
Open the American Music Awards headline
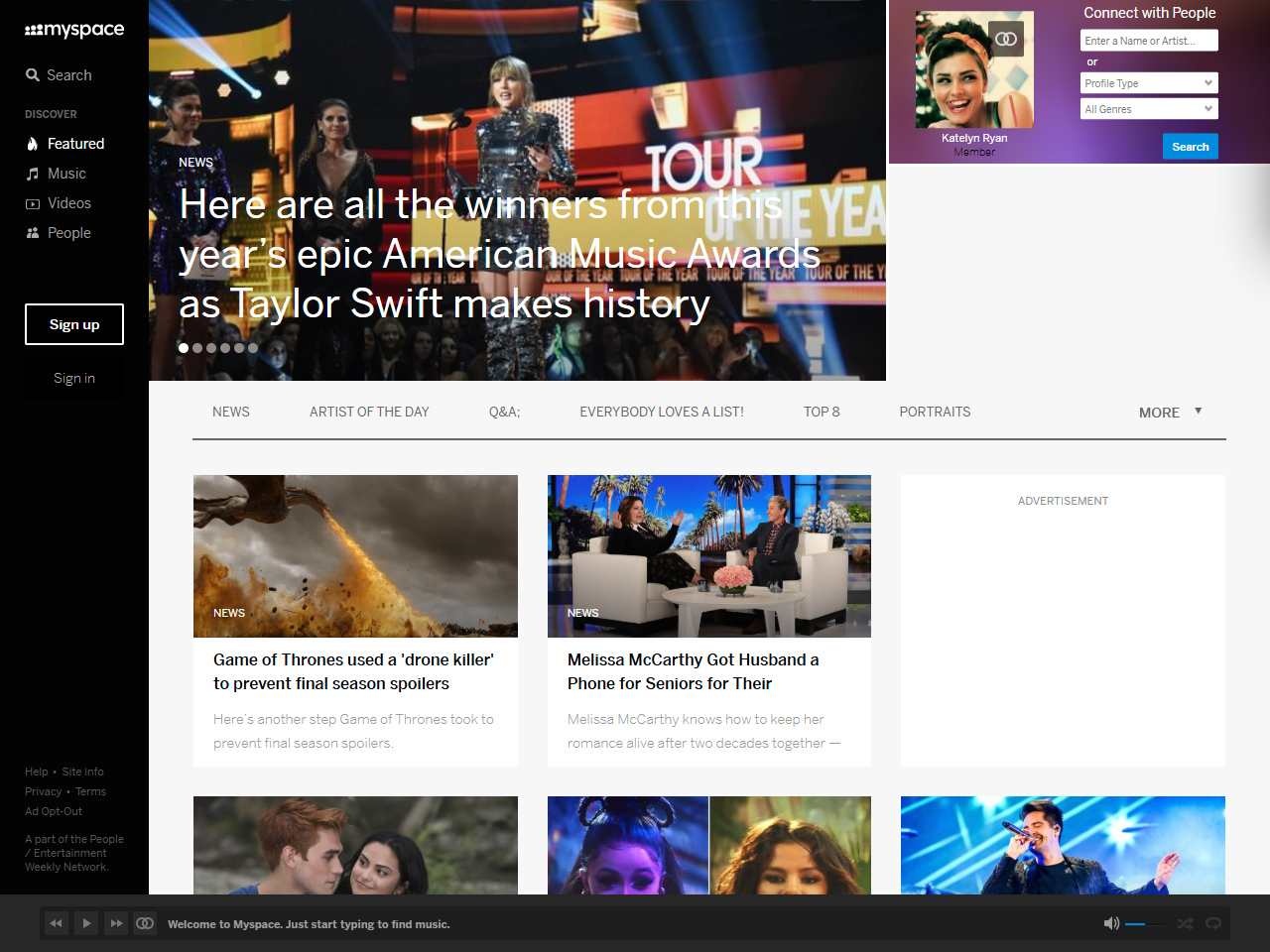pos(499,255)
